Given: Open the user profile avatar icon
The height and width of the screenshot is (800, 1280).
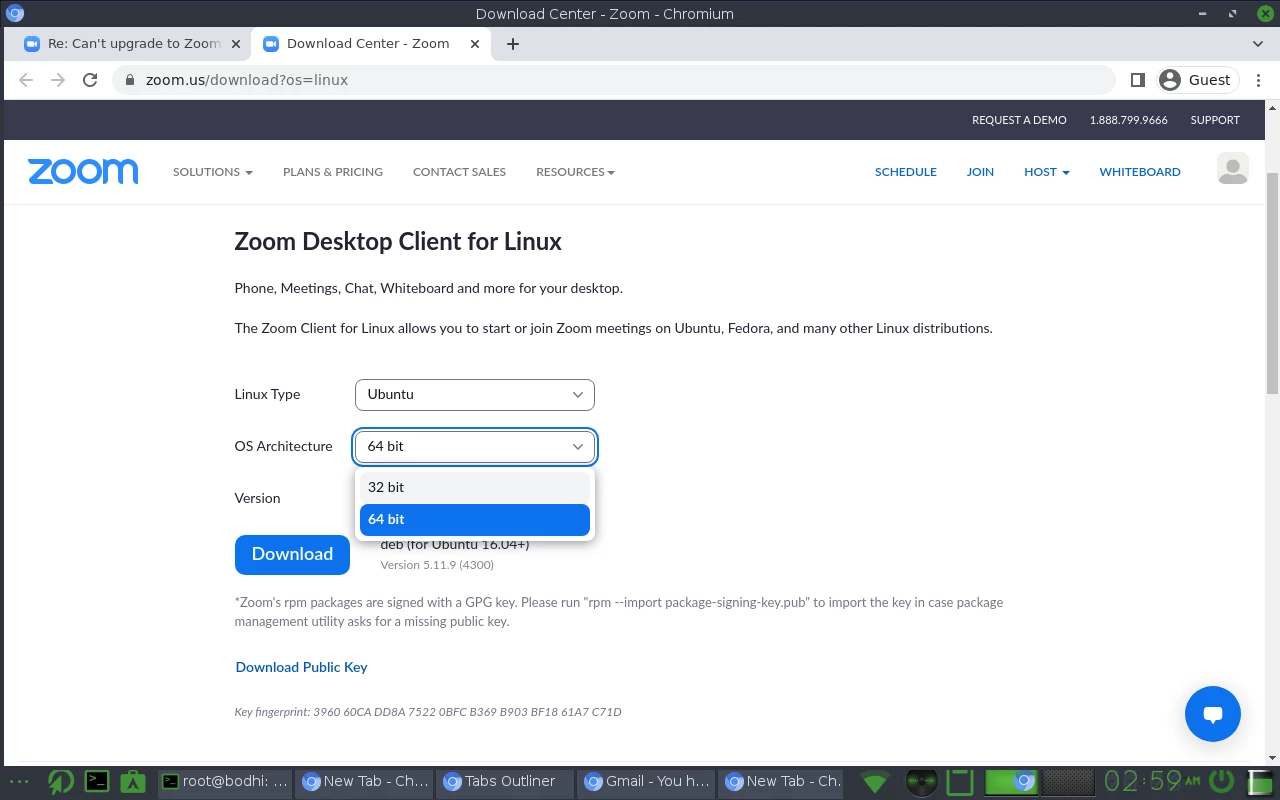Looking at the screenshot, I should [1232, 170].
